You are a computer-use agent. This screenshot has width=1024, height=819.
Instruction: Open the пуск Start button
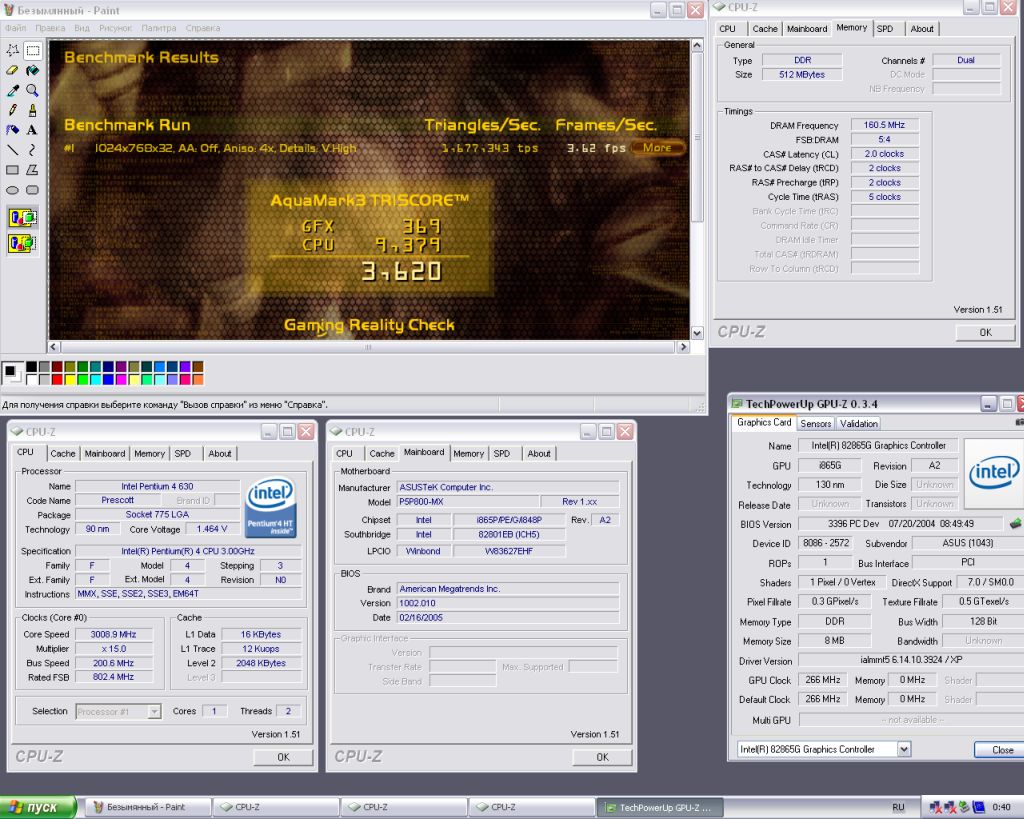click(38, 807)
